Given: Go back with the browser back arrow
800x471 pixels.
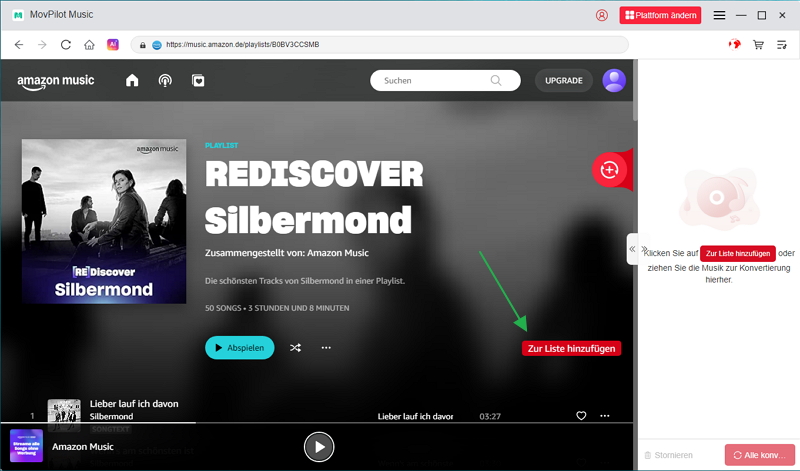Looking at the screenshot, I should tap(19, 45).
